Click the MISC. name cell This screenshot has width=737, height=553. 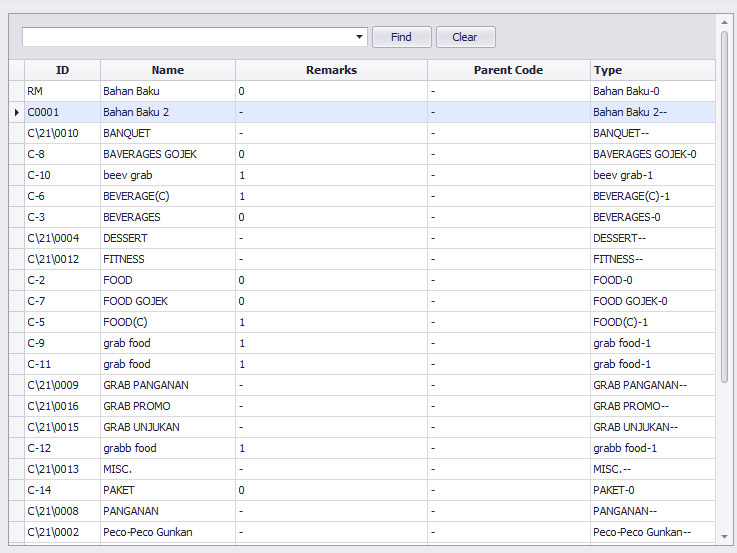click(168, 469)
